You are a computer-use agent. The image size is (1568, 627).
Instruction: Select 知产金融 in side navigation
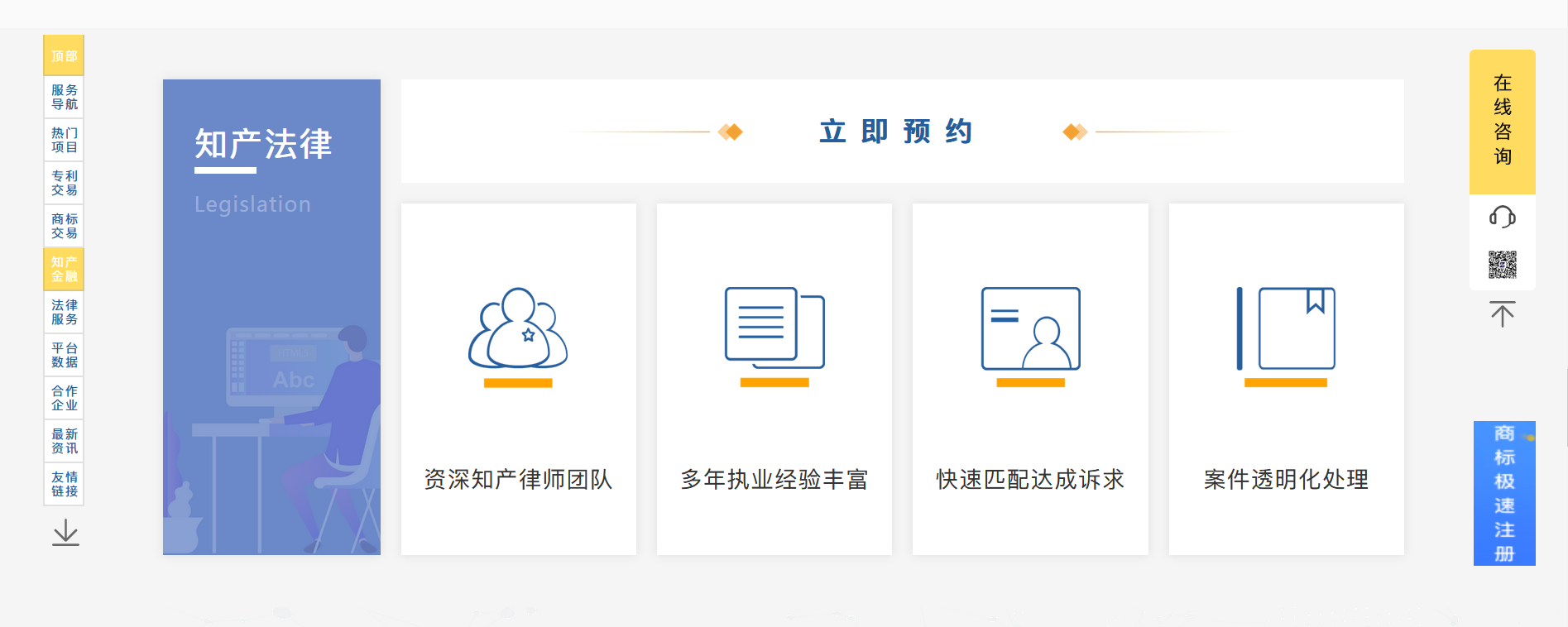(64, 269)
